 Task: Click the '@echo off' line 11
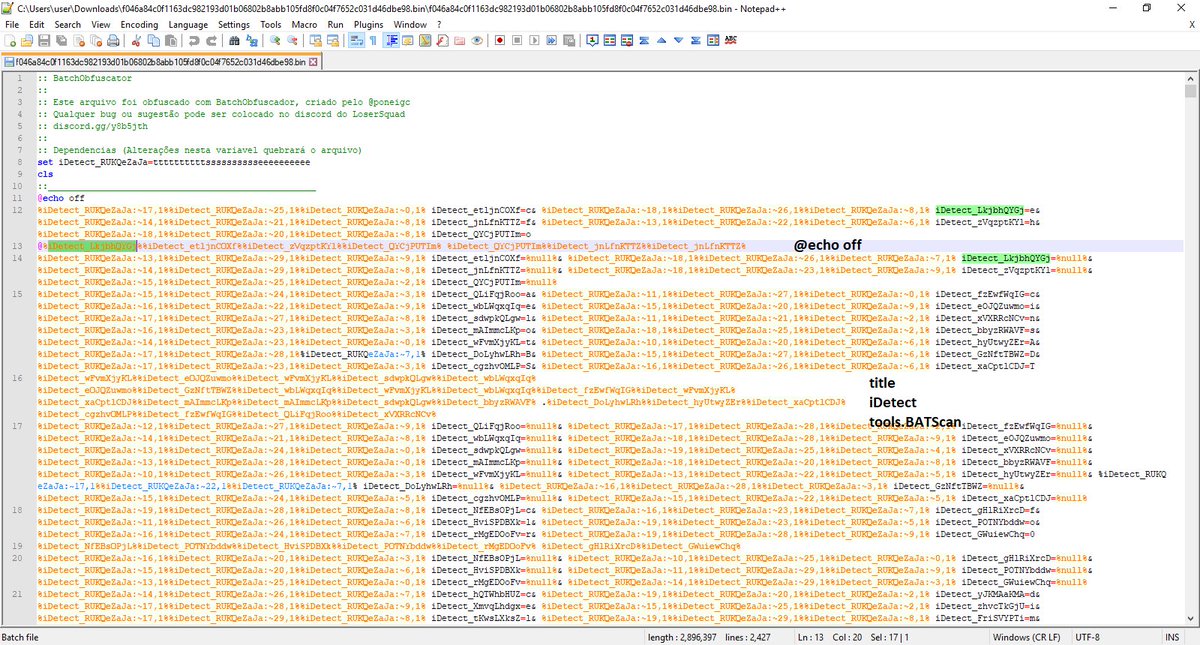tap(61, 198)
